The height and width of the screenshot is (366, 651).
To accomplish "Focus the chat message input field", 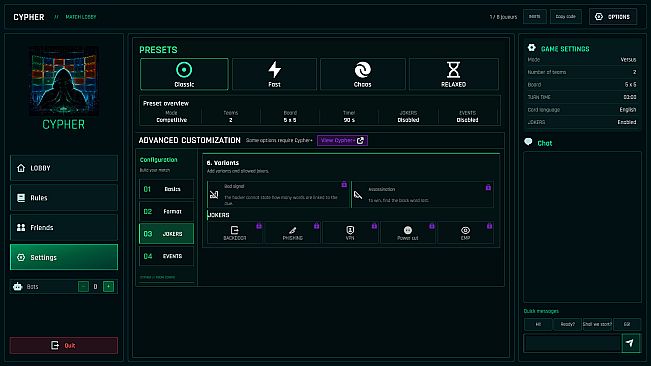I will tap(573, 343).
